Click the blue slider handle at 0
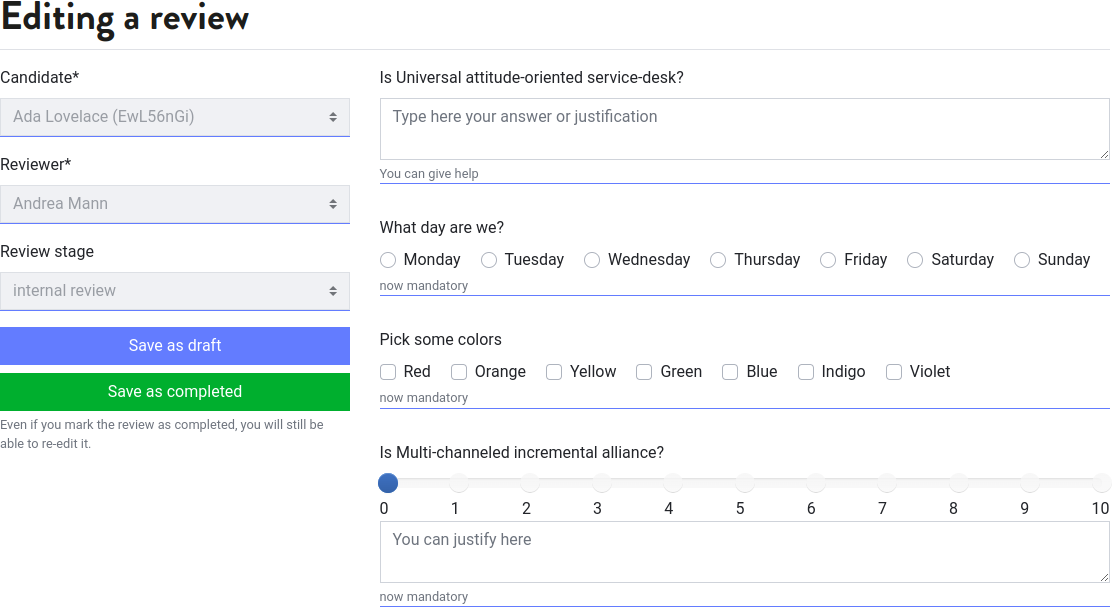This screenshot has width=1112, height=607. tap(388, 484)
